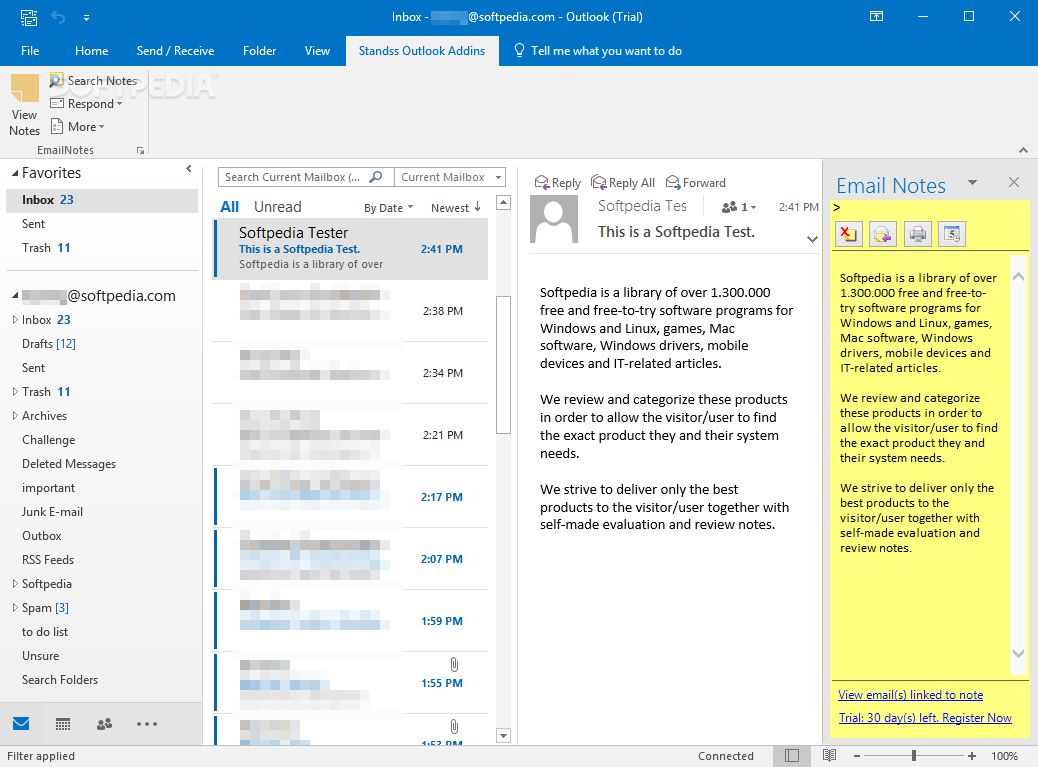Image resolution: width=1038 pixels, height=767 pixels.
Task: Click Reply All in the reading pane
Action: coord(623,183)
